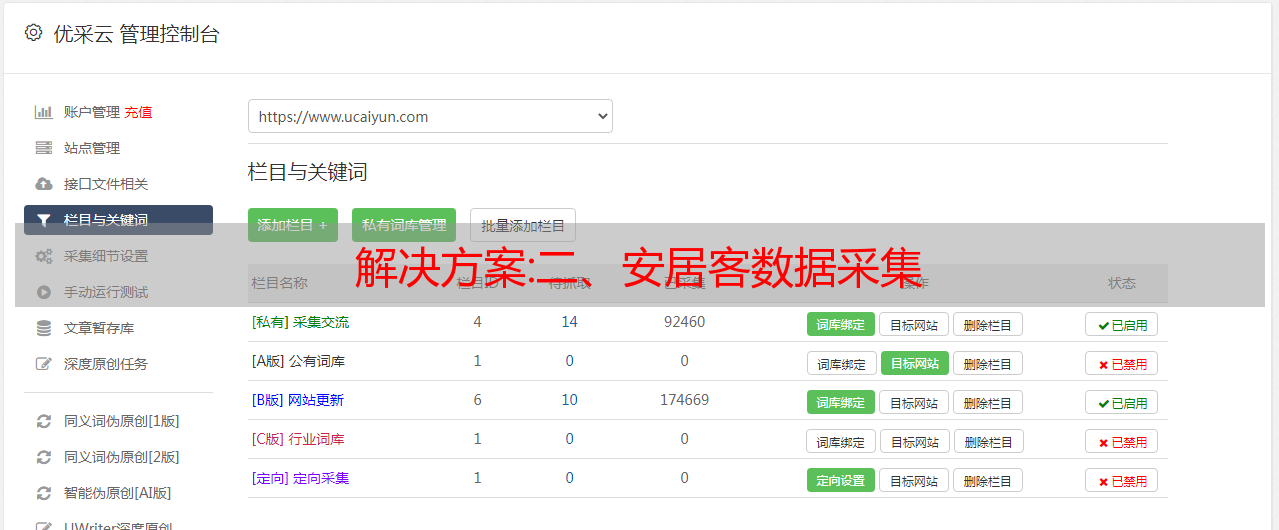Click the red 充值 link

pyautogui.click(x=139, y=112)
